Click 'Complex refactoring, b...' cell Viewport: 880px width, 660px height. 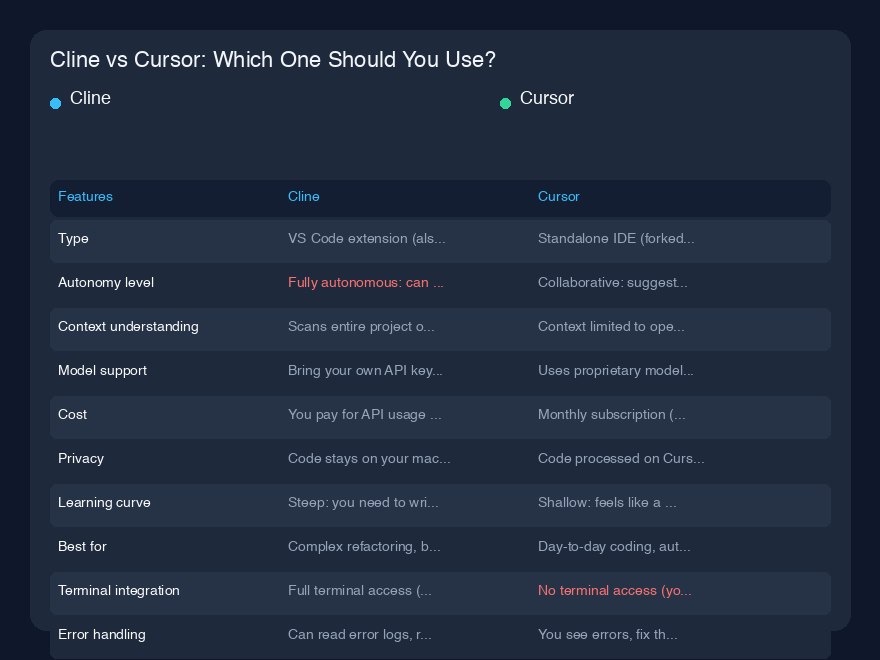coord(364,547)
